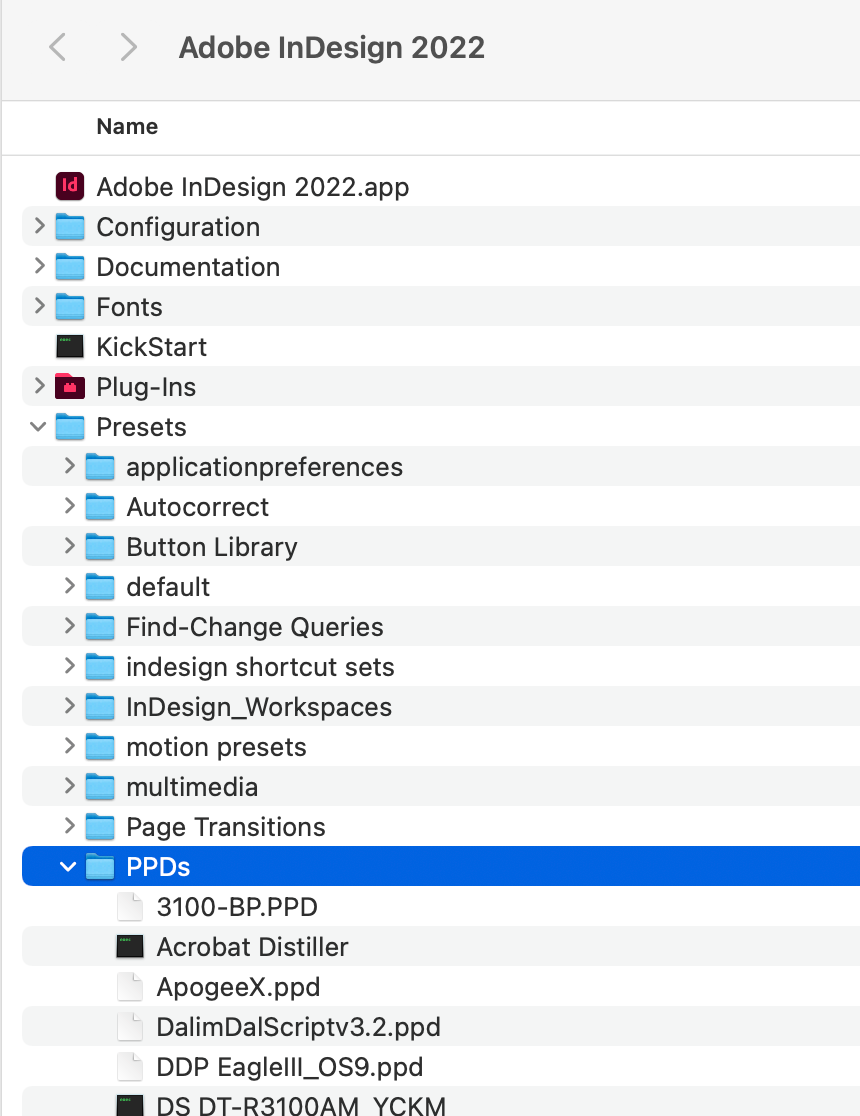Select the applicationpreferences folder name

[x=265, y=468]
